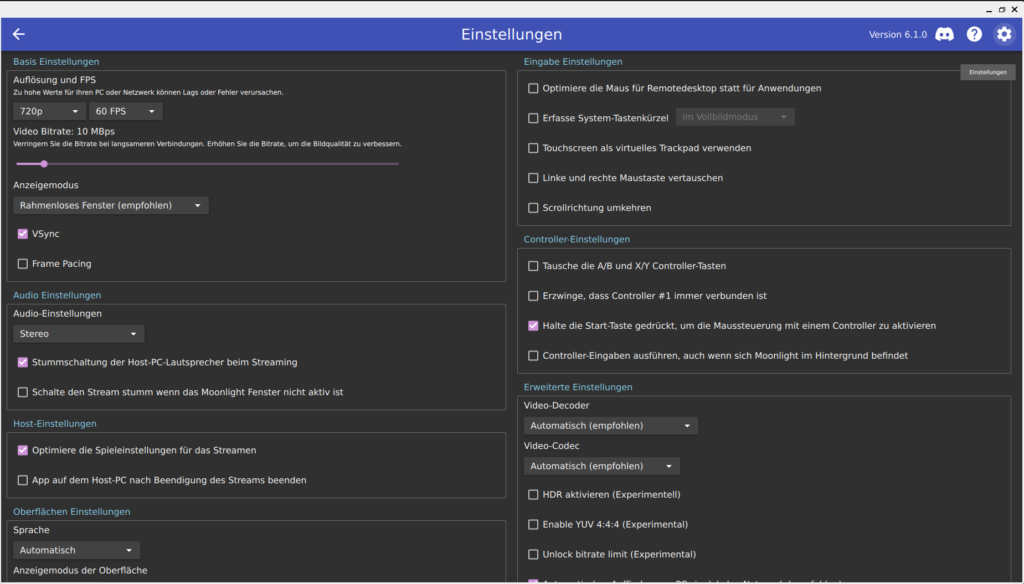Click the Einstellungen header title

click(511, 35)
